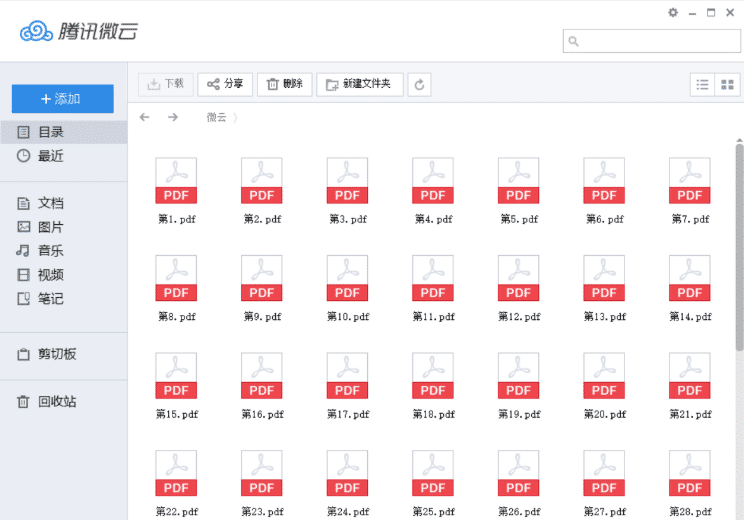
Task: Filter by 视频 videos
Action: 64,275
